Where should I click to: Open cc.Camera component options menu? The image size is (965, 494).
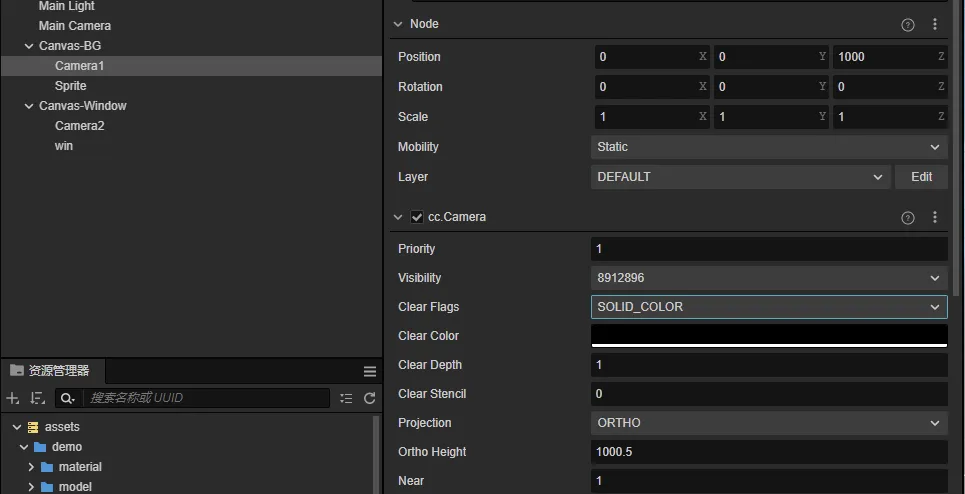tap(935, 217)
